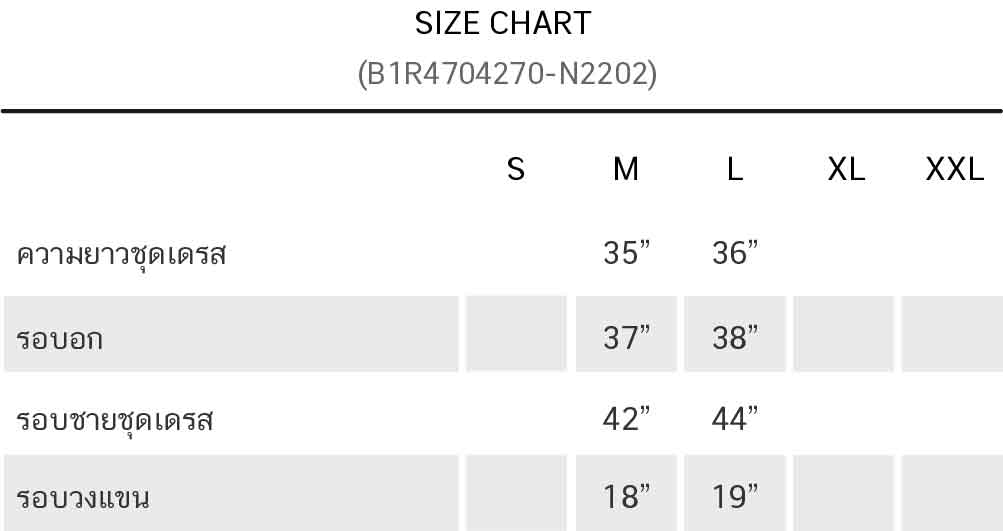
Task: Click the 42” hem value
Action: (x=626, y=419)
